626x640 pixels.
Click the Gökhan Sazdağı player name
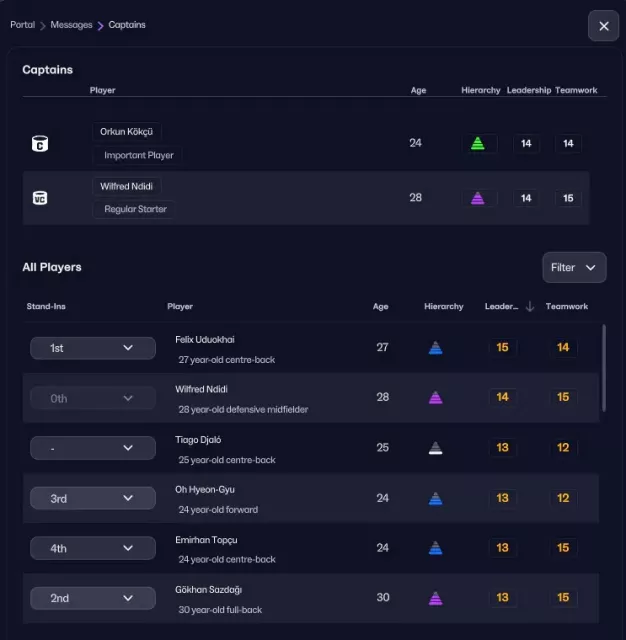point(209,590)
